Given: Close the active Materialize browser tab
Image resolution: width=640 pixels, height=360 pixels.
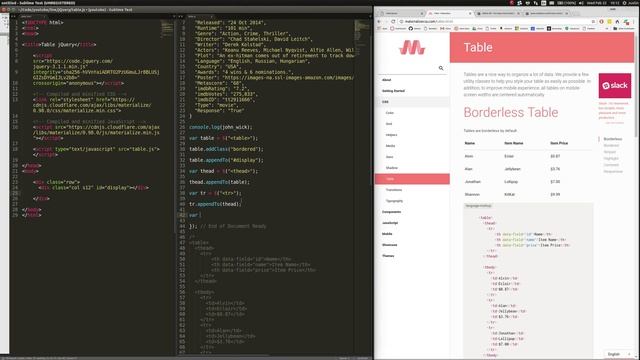Looking at the screenshot, I should tap(470, 13).
